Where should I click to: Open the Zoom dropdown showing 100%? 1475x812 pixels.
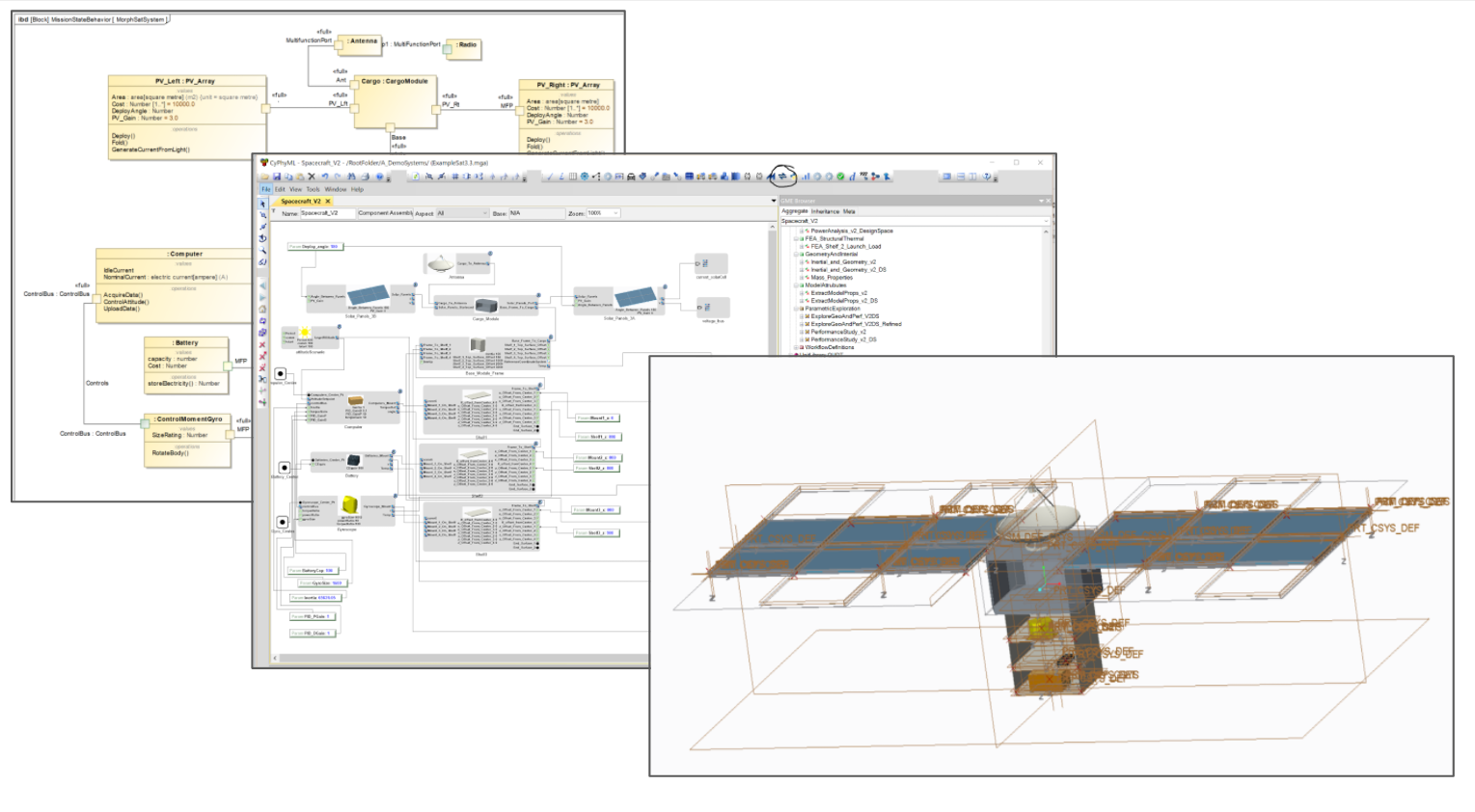(616, 213)
